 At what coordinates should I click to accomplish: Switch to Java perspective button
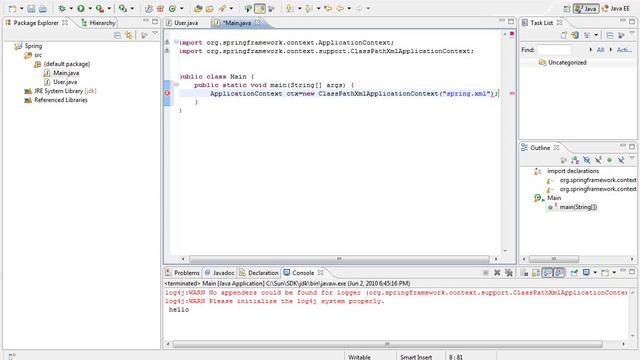586,9
